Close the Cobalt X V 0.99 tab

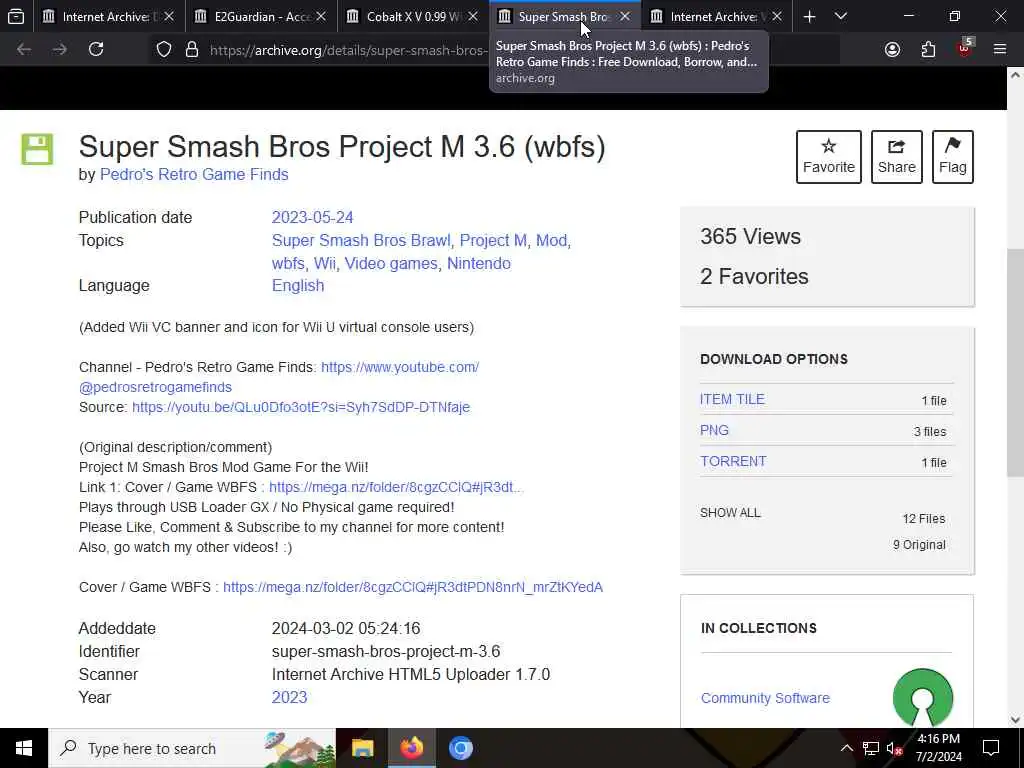click(473, 16)
